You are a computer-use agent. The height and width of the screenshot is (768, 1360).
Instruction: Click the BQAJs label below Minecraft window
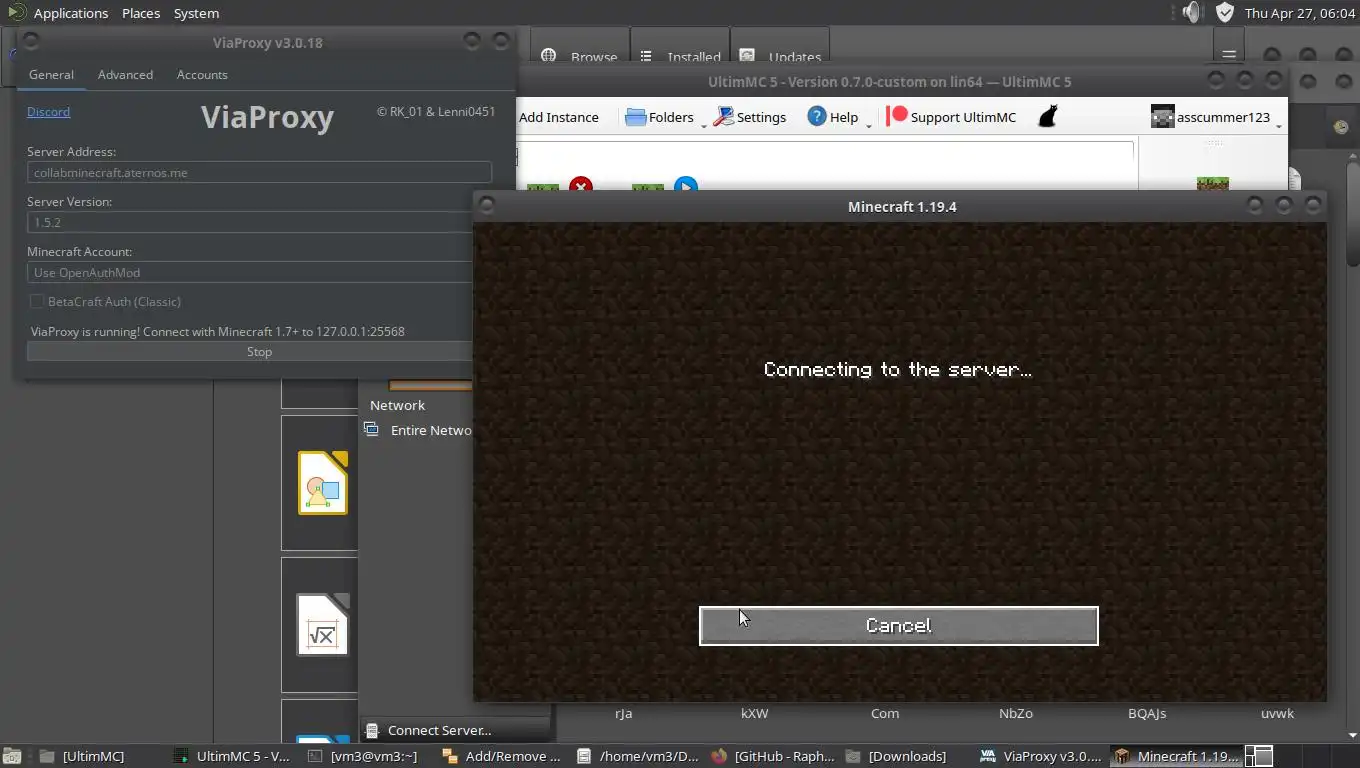click(1147, 713)
